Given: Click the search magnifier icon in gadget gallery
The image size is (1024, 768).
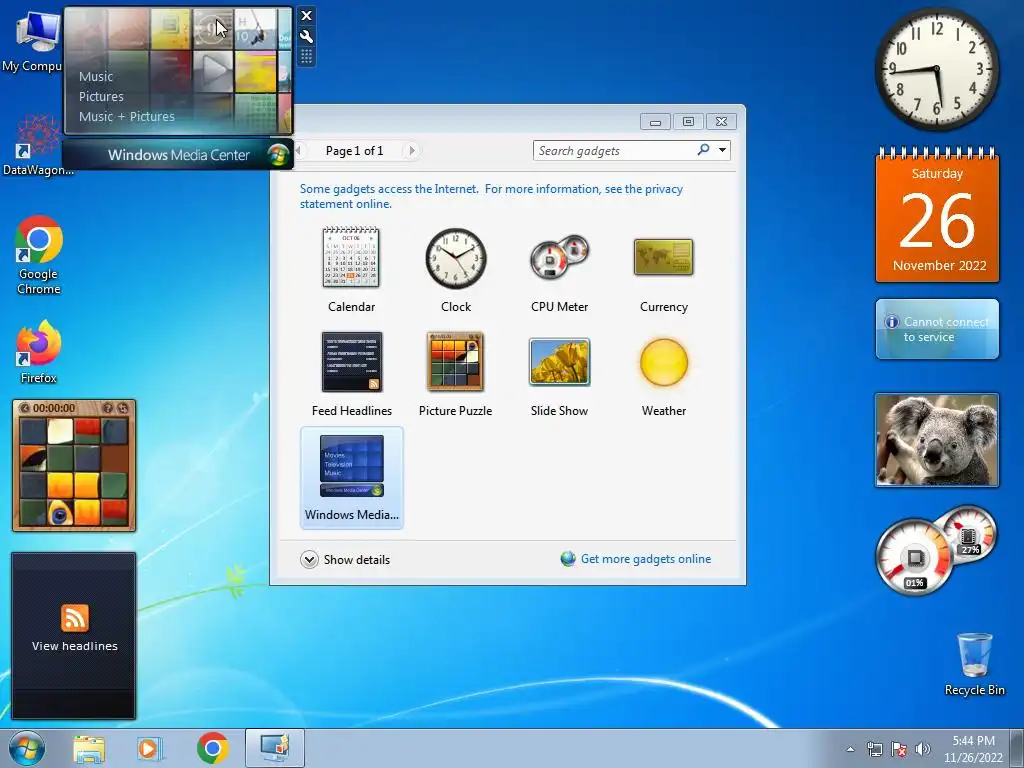Looking at the screenshot, I should (x=703, y=150).
